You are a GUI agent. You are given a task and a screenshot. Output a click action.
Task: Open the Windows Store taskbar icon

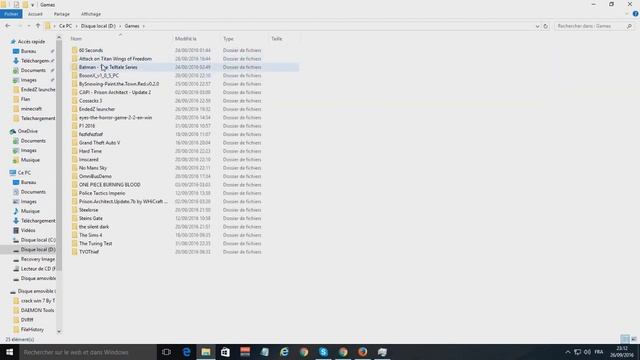click(225, 352)
